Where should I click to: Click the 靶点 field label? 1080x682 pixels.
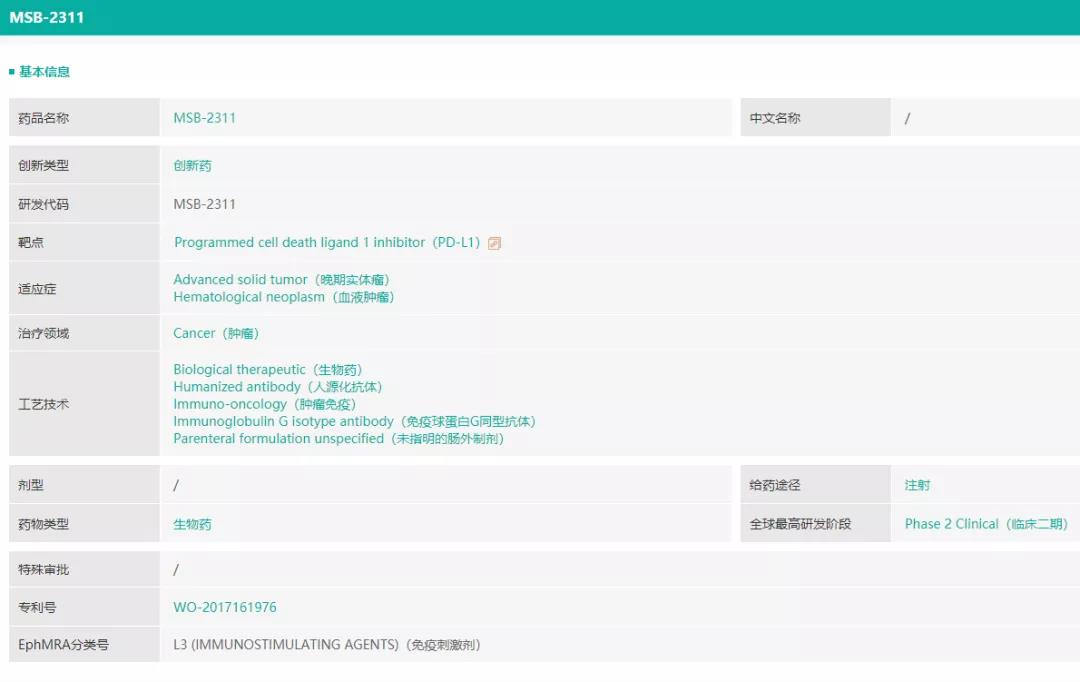coord(31,242)
